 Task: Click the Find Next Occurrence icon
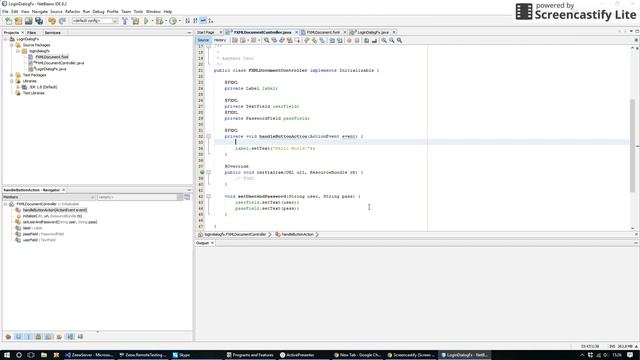282,40
